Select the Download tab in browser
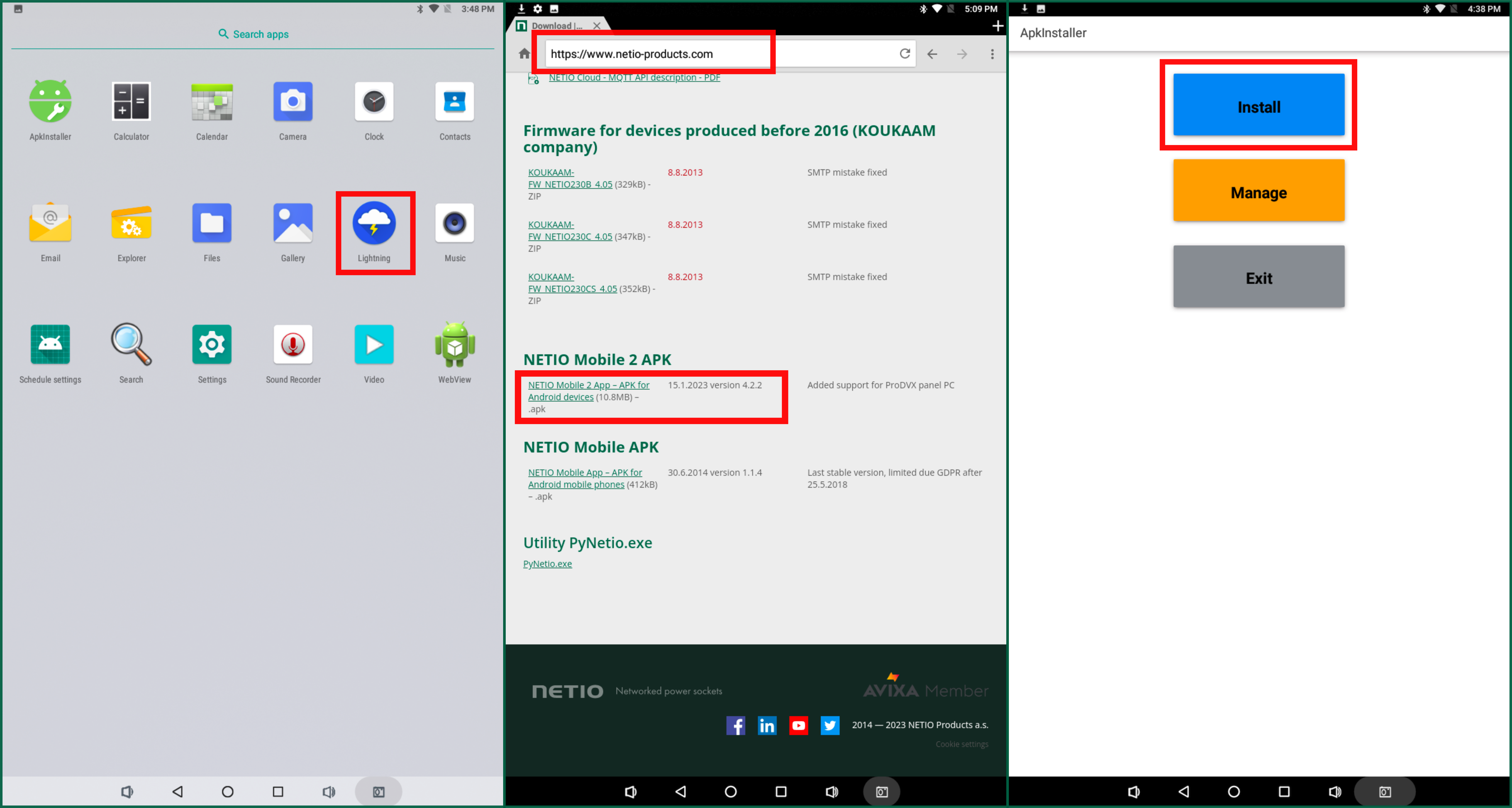The height and width of the screenshot is (808, 1512). point(557,26)
